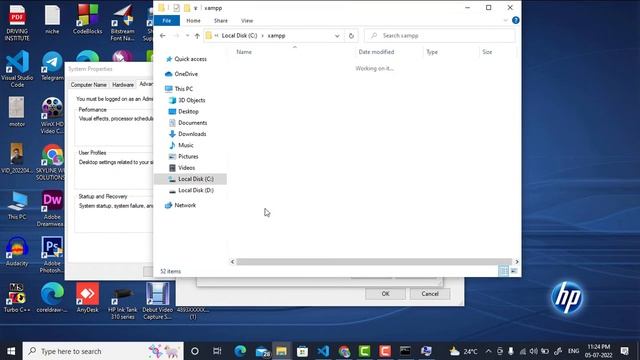Select the Visual Studio Code desktop icon

(17, 69)
